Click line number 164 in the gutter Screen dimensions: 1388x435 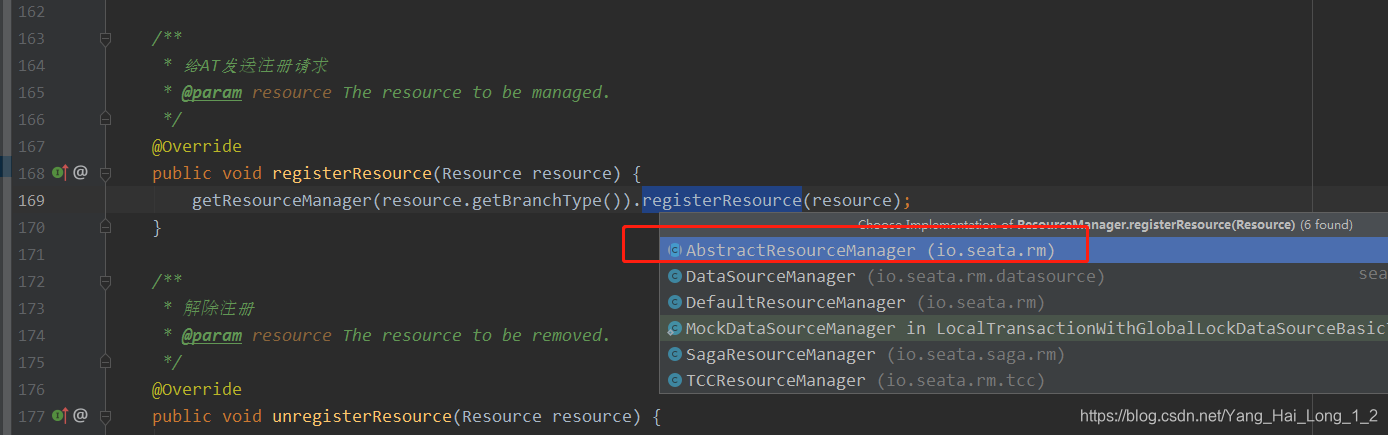[x=32, y=65]
